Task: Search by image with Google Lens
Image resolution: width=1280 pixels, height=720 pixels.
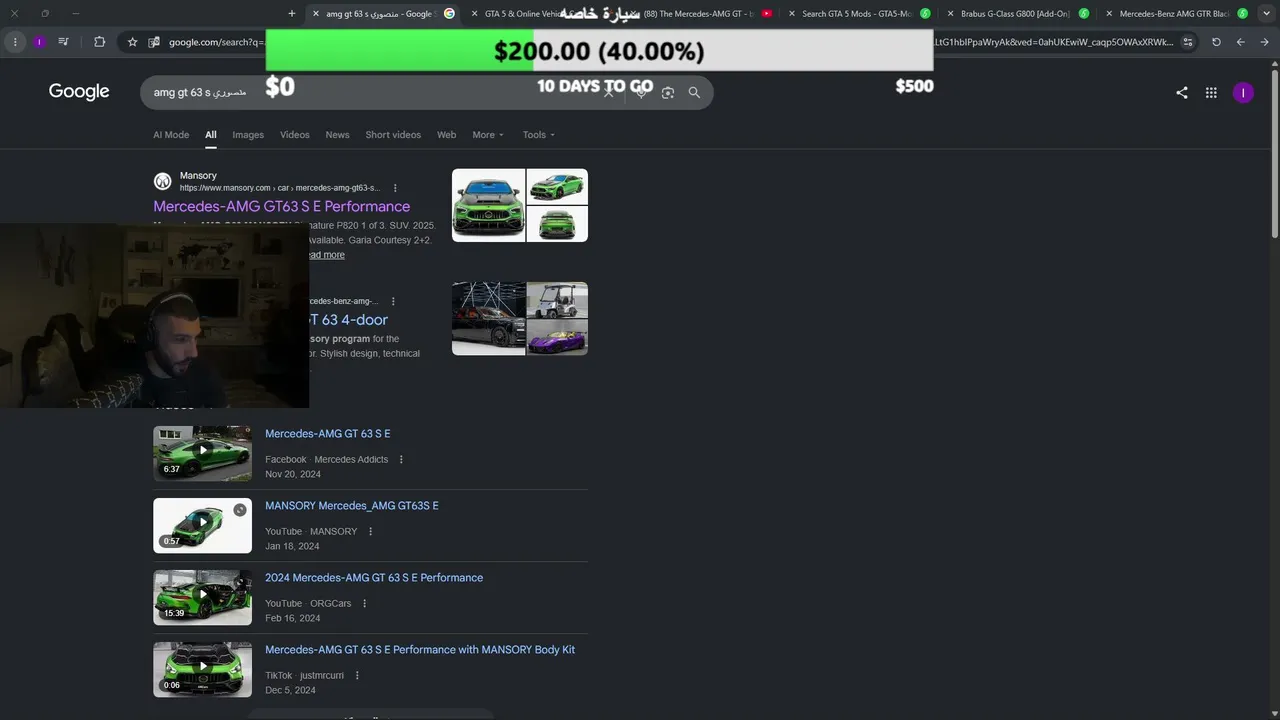Action: [668, 92]
